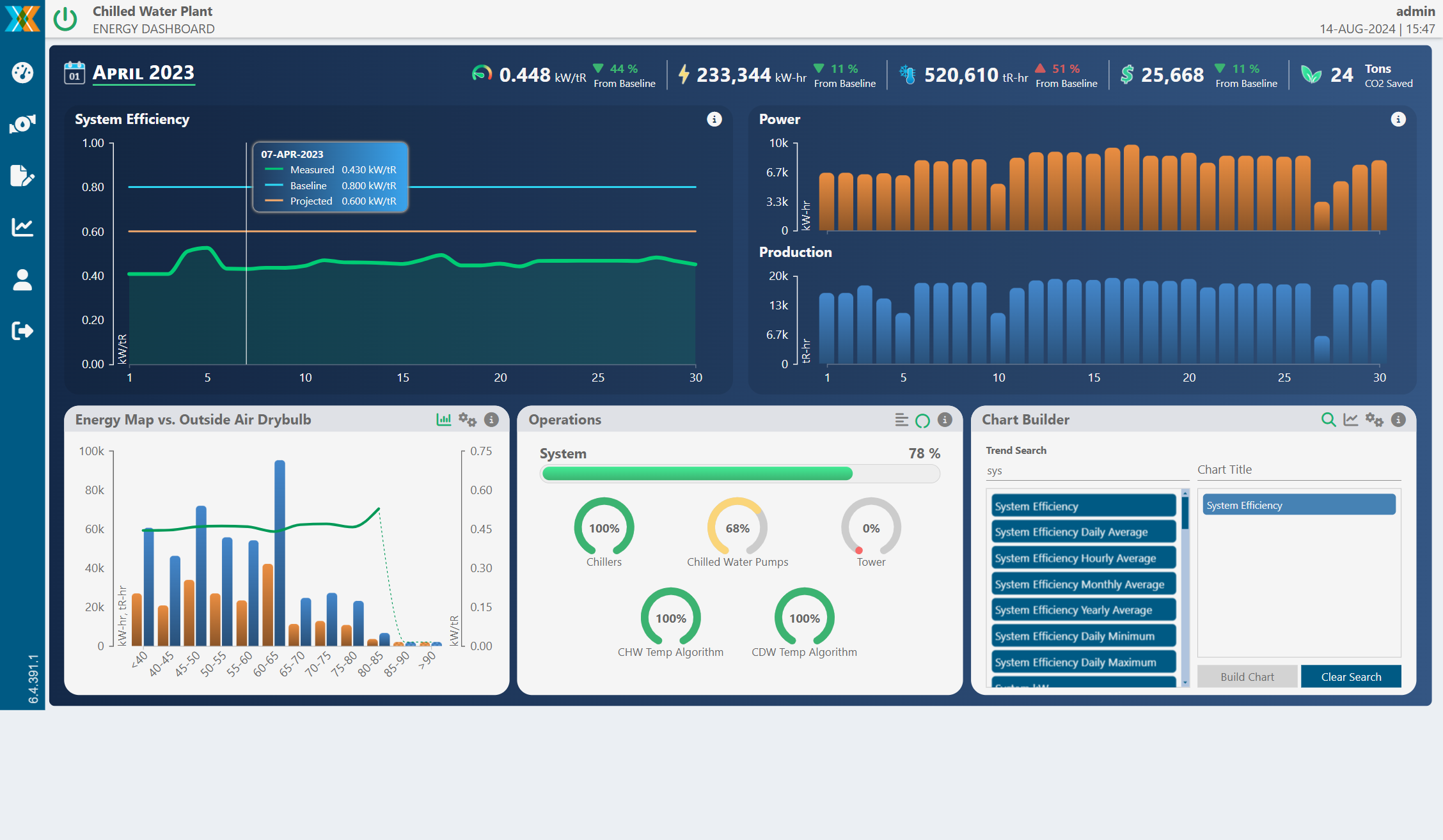Screen dimensions: 1443x840
Task: Click the Energy Map bar chart icon
Action: (x=443, y=419)
